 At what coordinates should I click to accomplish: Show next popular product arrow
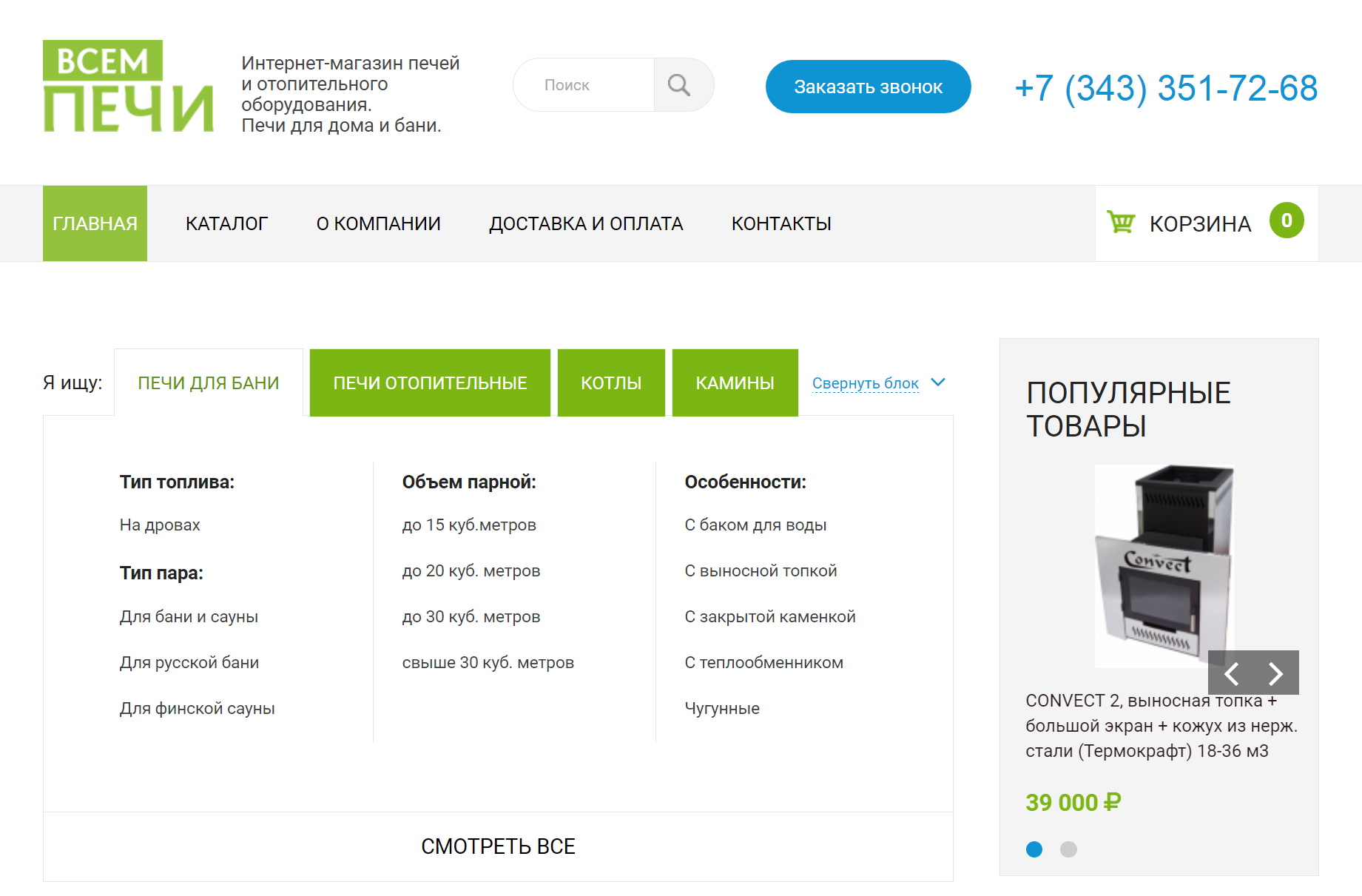[x=1276, y=673]
